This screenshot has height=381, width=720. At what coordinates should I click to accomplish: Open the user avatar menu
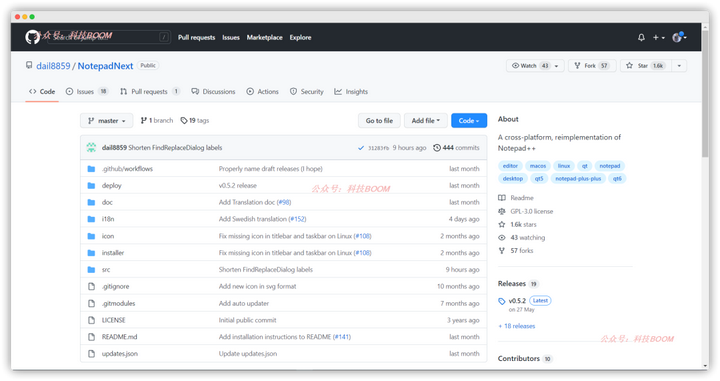tap(679, 37)
